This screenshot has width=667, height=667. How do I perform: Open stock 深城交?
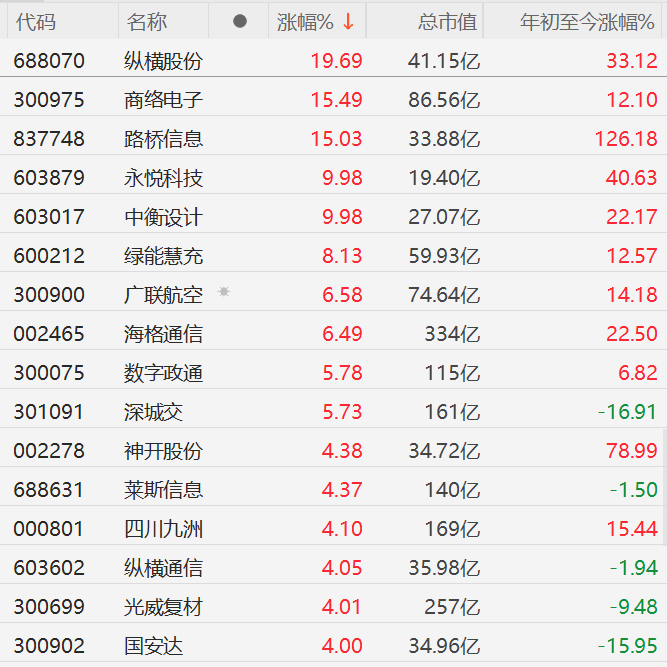point(153,412)
